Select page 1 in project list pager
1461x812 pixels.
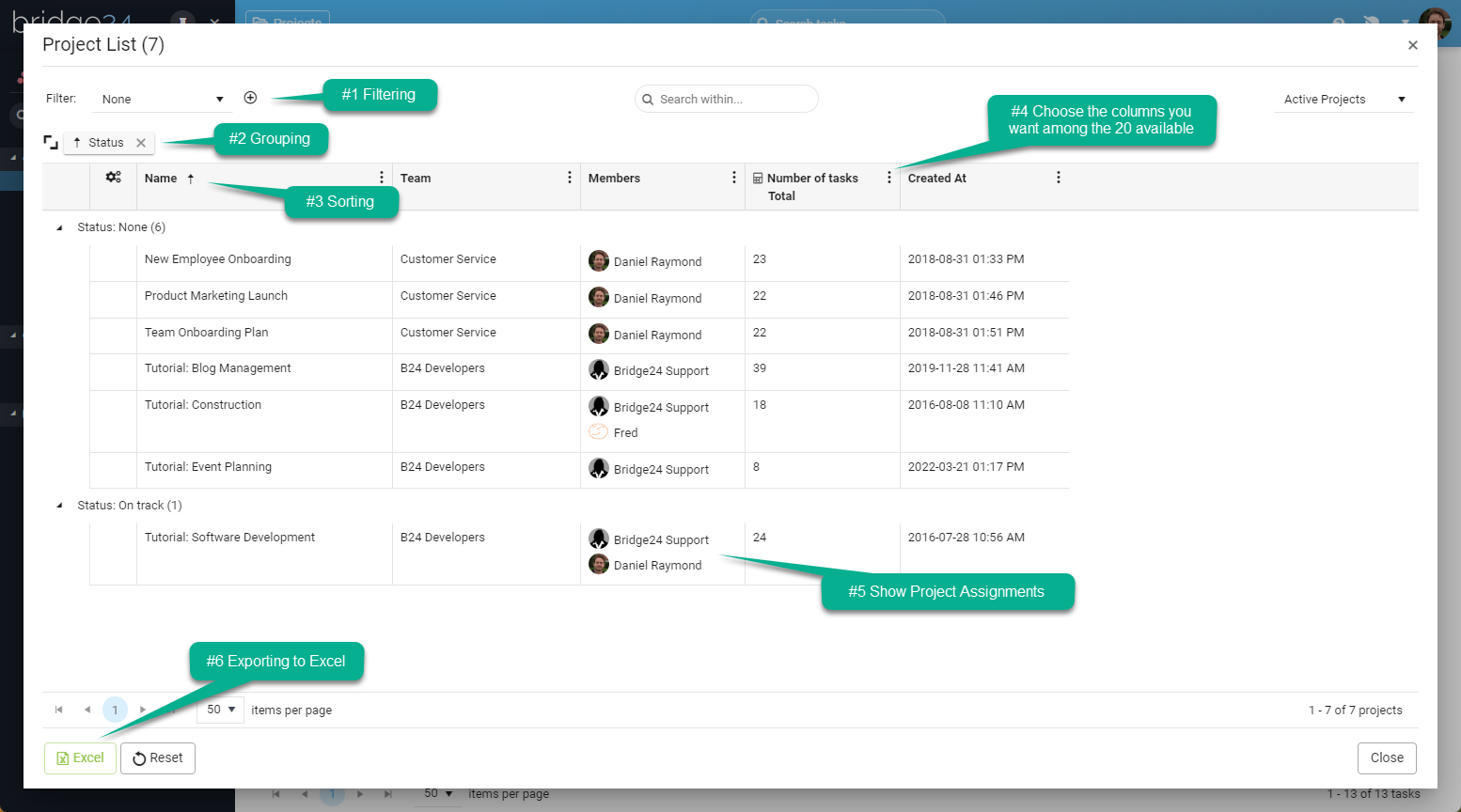pos(115,710)
